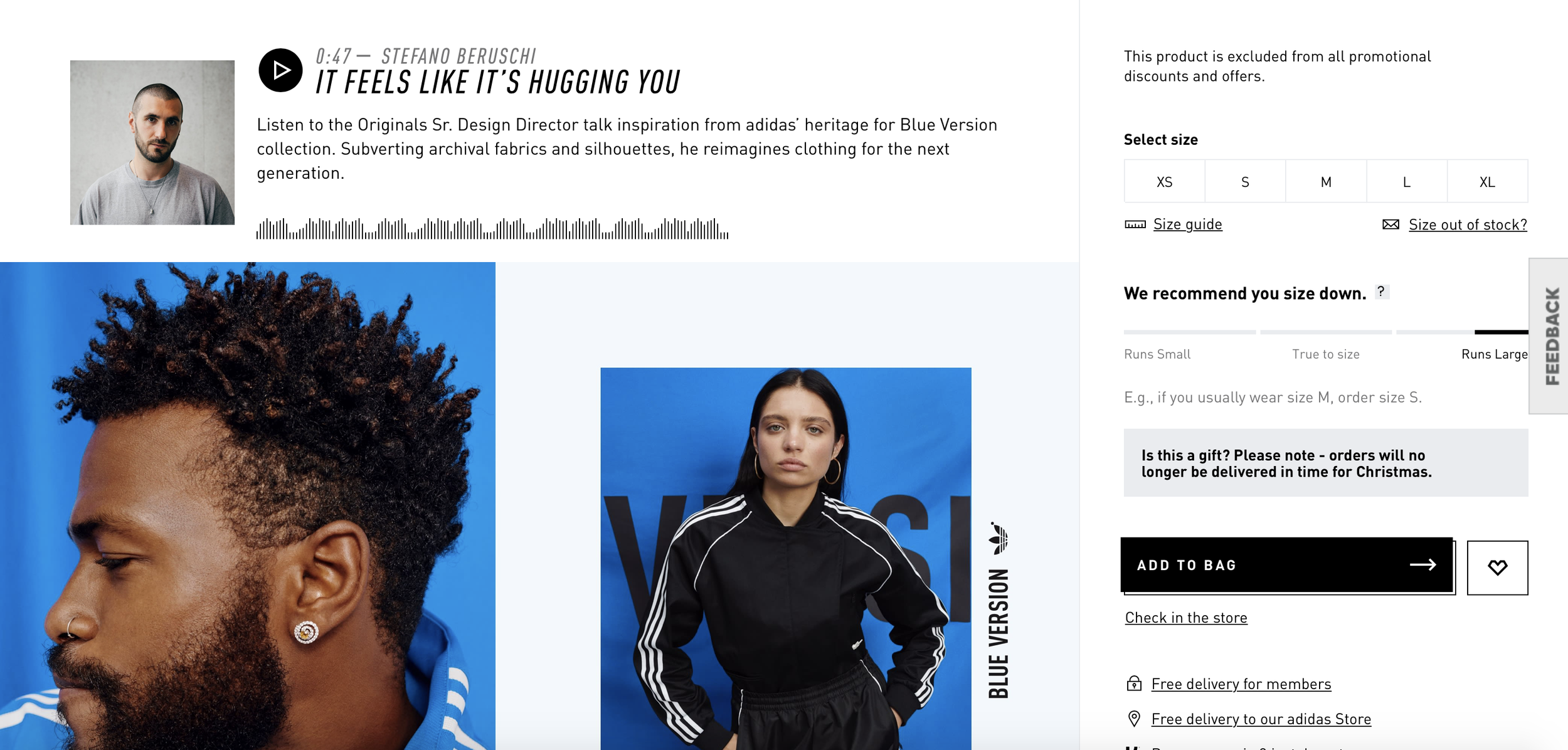Select size XL
This screenshot has width=1568, height=750.
coord(1488,181)
